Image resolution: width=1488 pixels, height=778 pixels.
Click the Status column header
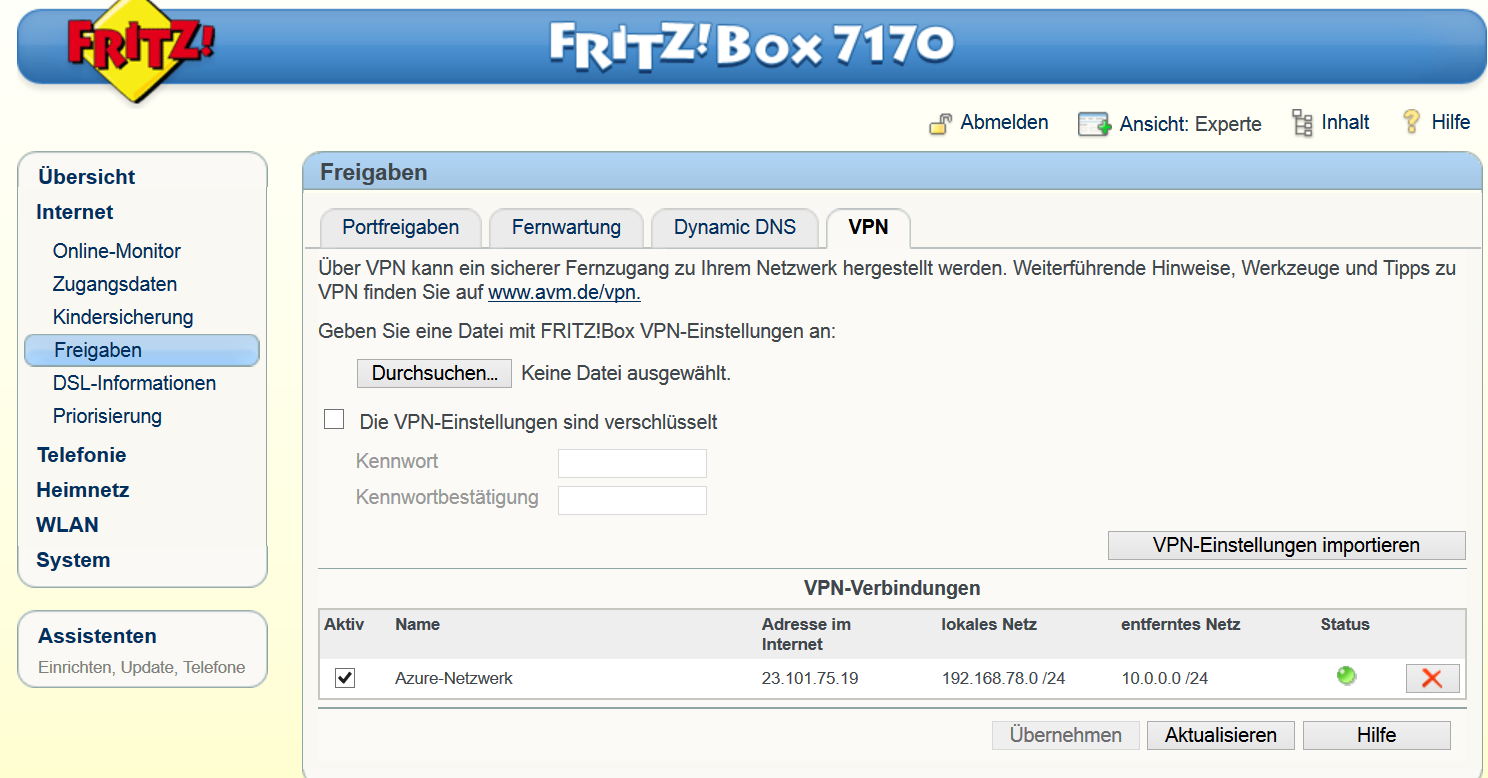point(1345,624)
